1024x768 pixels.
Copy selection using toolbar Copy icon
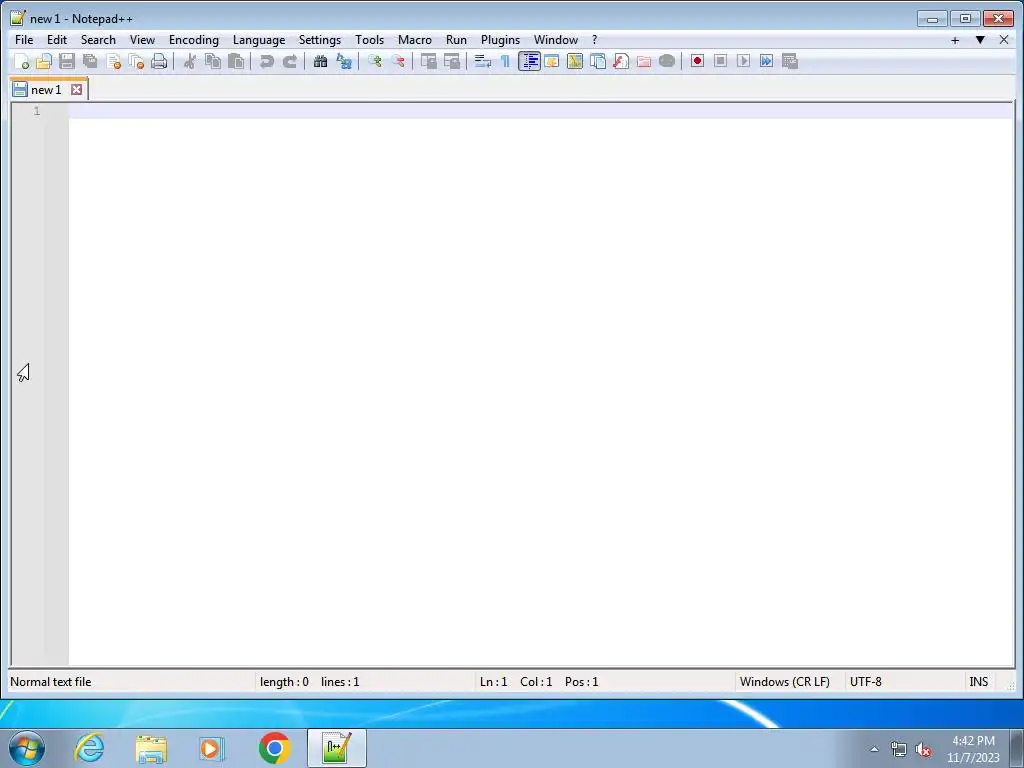click(213, 61)
